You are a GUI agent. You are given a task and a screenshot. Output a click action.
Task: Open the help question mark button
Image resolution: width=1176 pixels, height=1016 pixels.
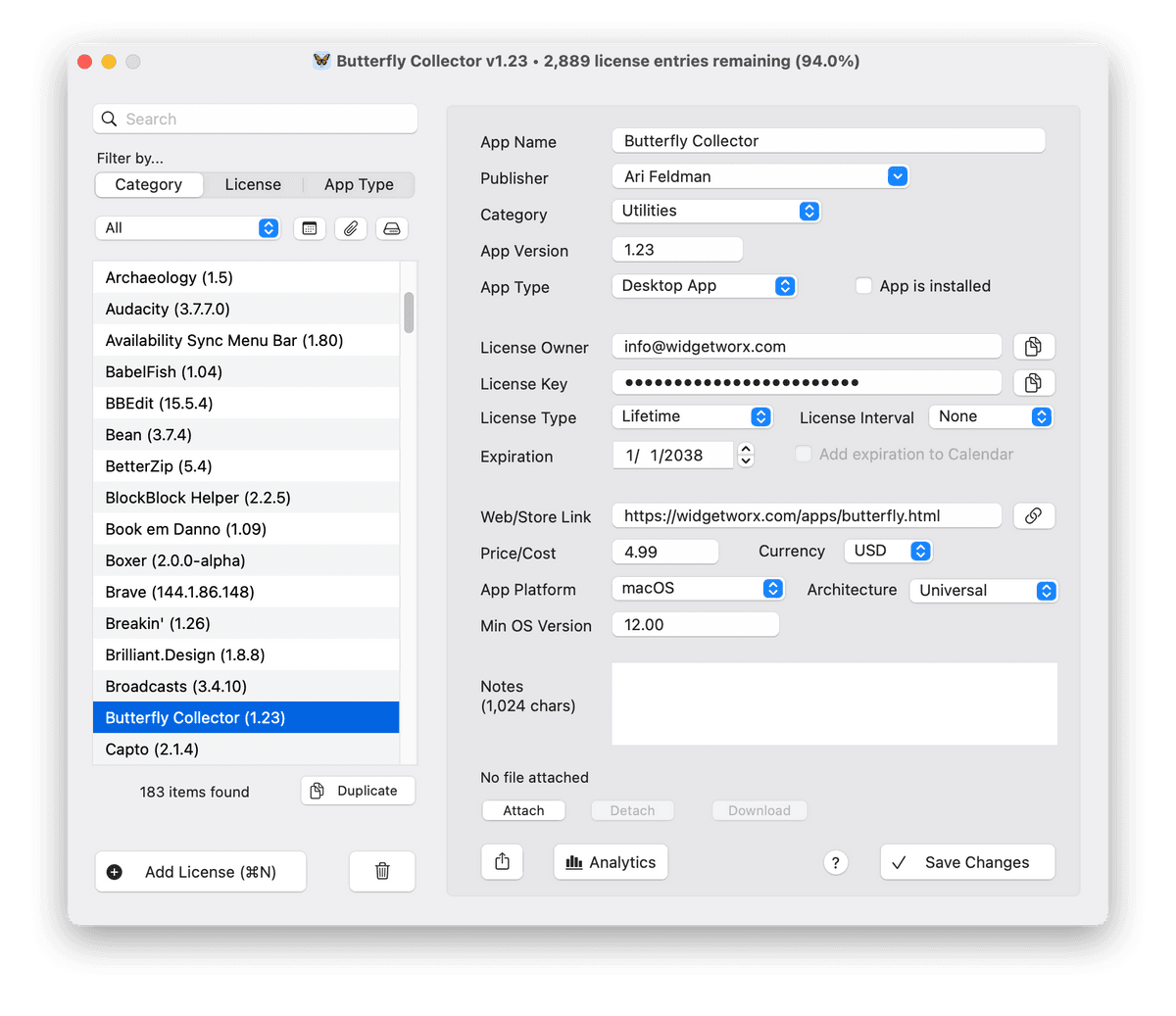[x=835, y=863]
